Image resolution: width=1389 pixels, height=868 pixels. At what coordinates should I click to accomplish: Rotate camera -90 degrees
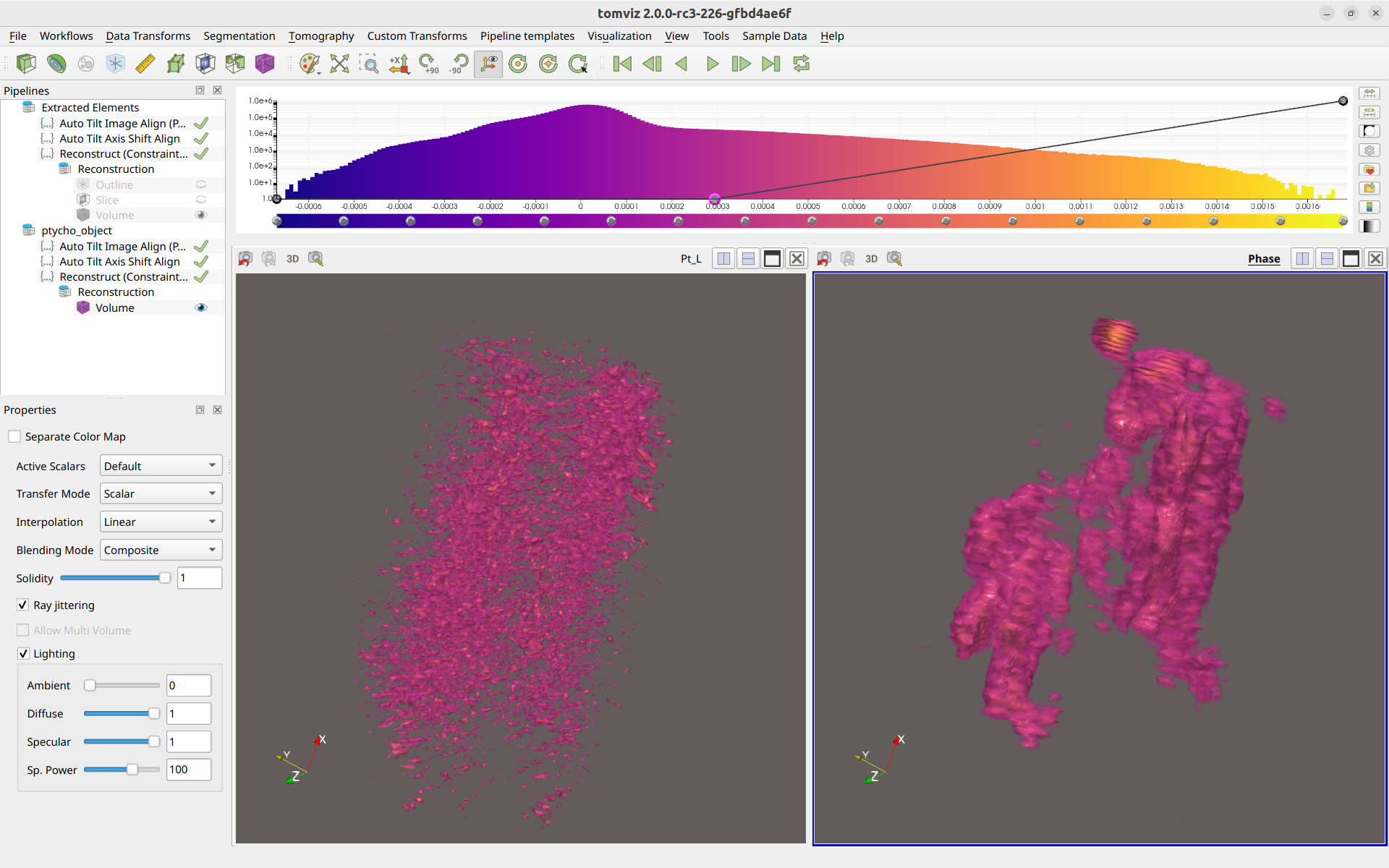point(458,64)
